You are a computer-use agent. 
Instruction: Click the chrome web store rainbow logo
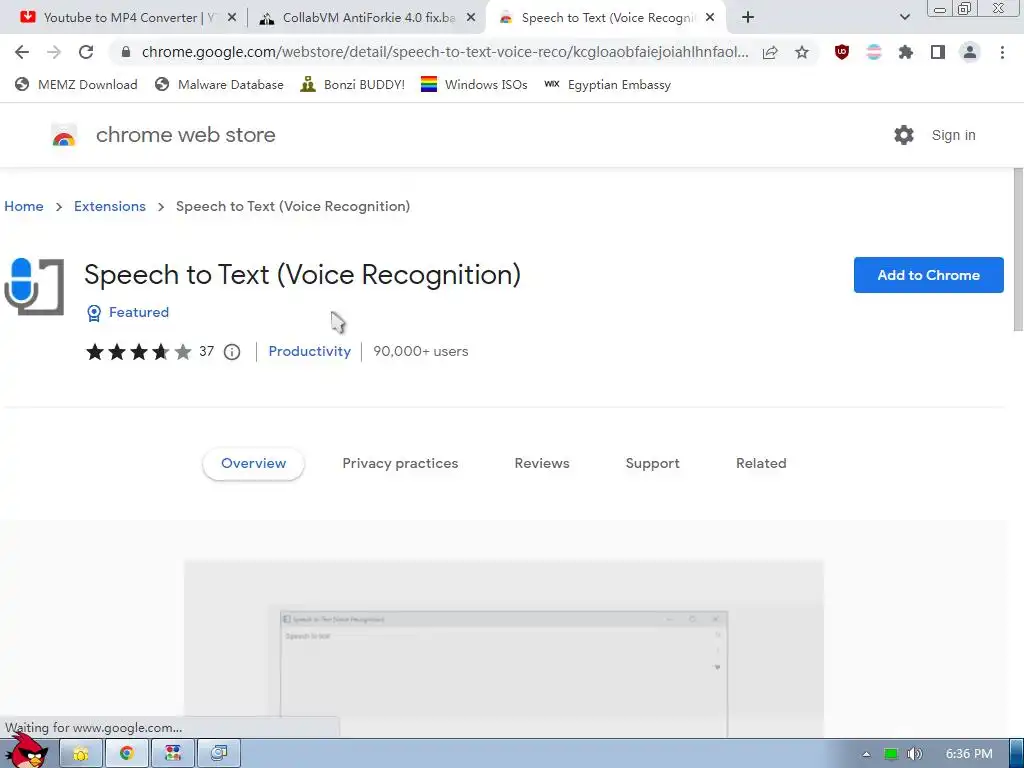(x=64, y=135)
